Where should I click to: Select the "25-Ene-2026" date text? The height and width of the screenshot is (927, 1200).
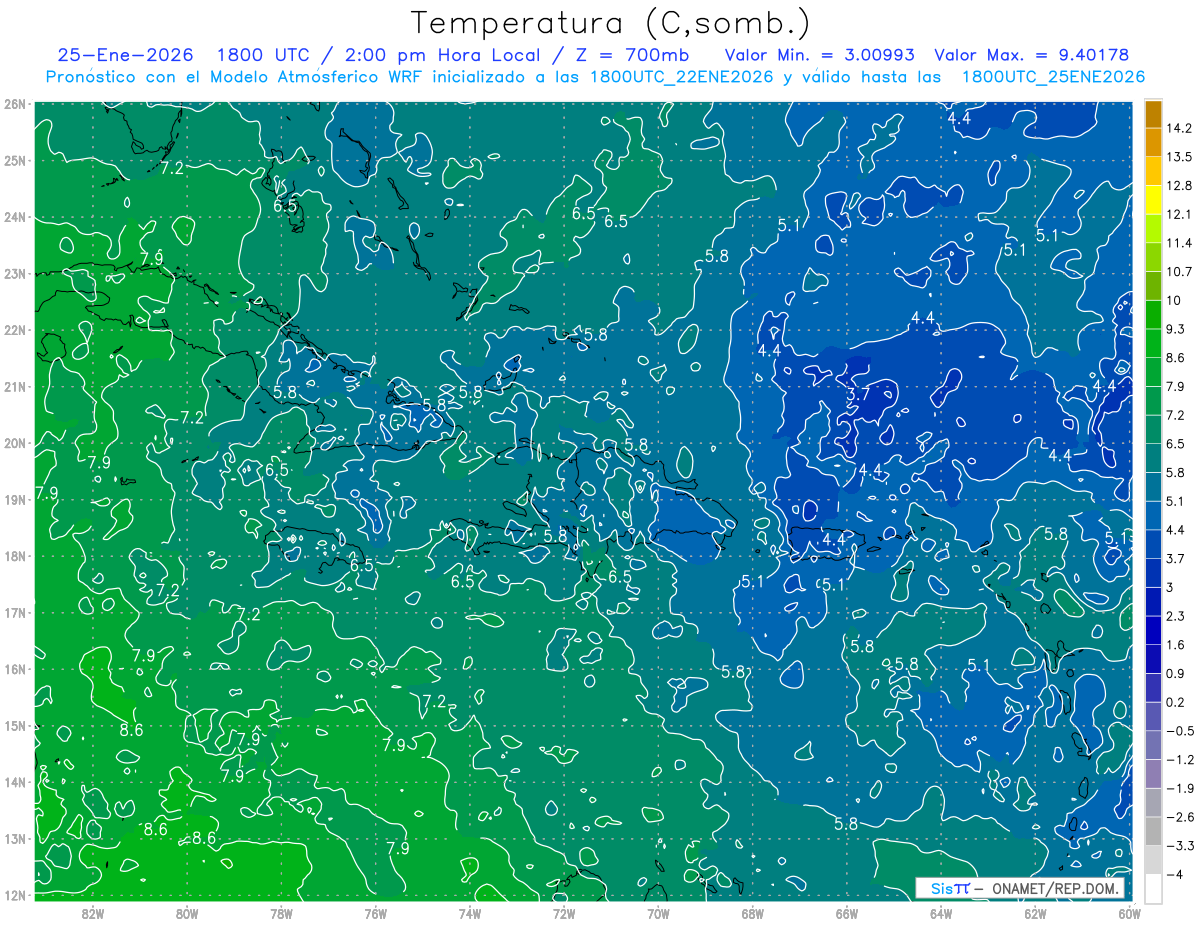(x=125, y=55)
